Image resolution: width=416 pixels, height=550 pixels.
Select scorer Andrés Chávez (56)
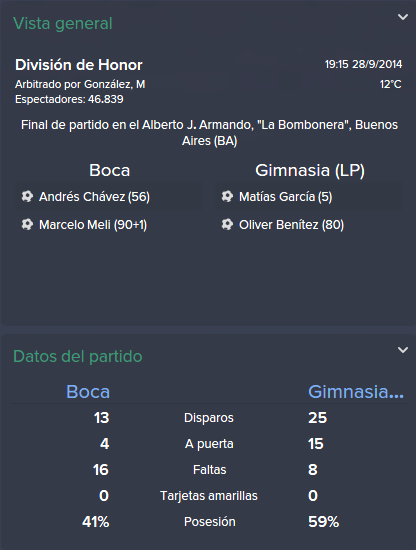point(94,197)
